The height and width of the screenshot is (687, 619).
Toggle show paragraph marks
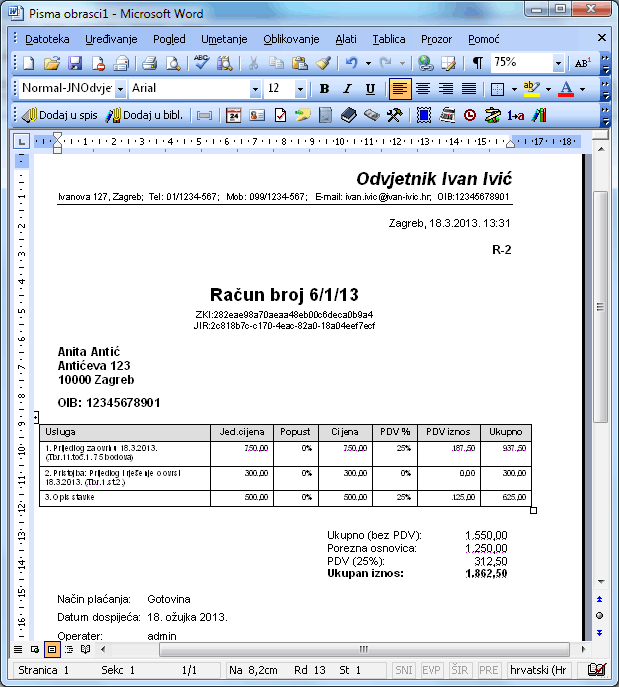pyautogui.click(x=477, y=63)
